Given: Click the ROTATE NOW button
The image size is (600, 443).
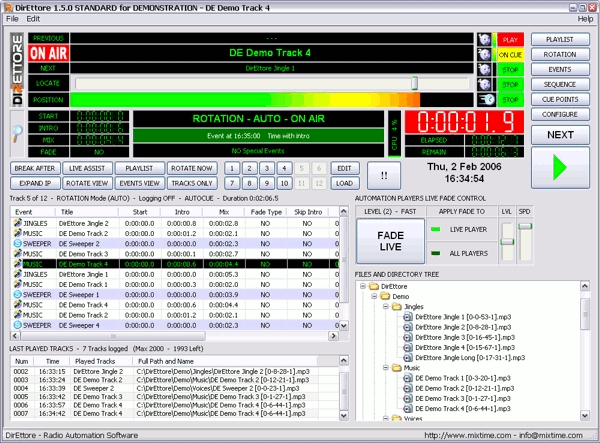Looking at the screenshot, I should [194, 168].
